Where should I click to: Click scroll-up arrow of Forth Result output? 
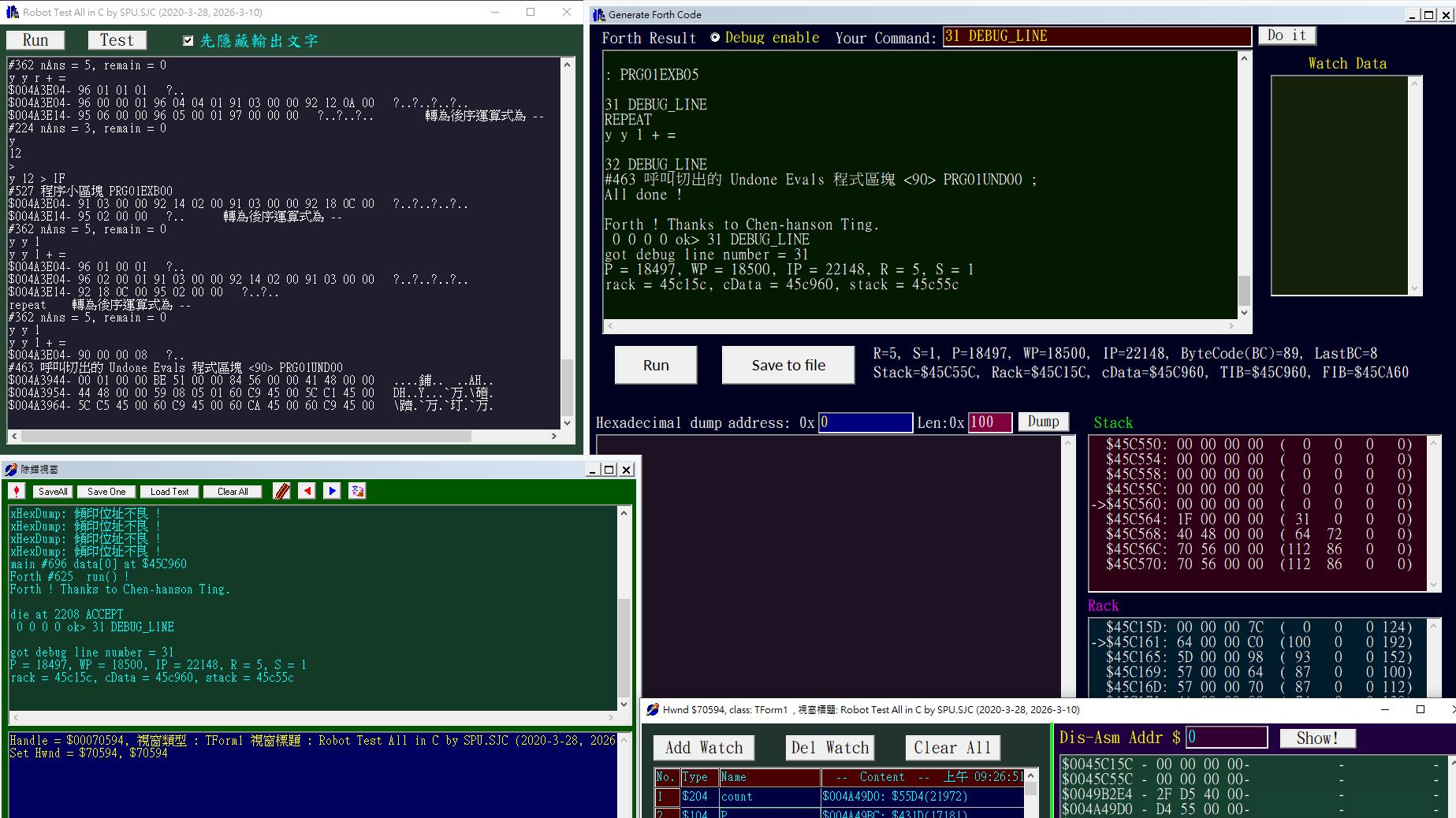coord(1245,58)
